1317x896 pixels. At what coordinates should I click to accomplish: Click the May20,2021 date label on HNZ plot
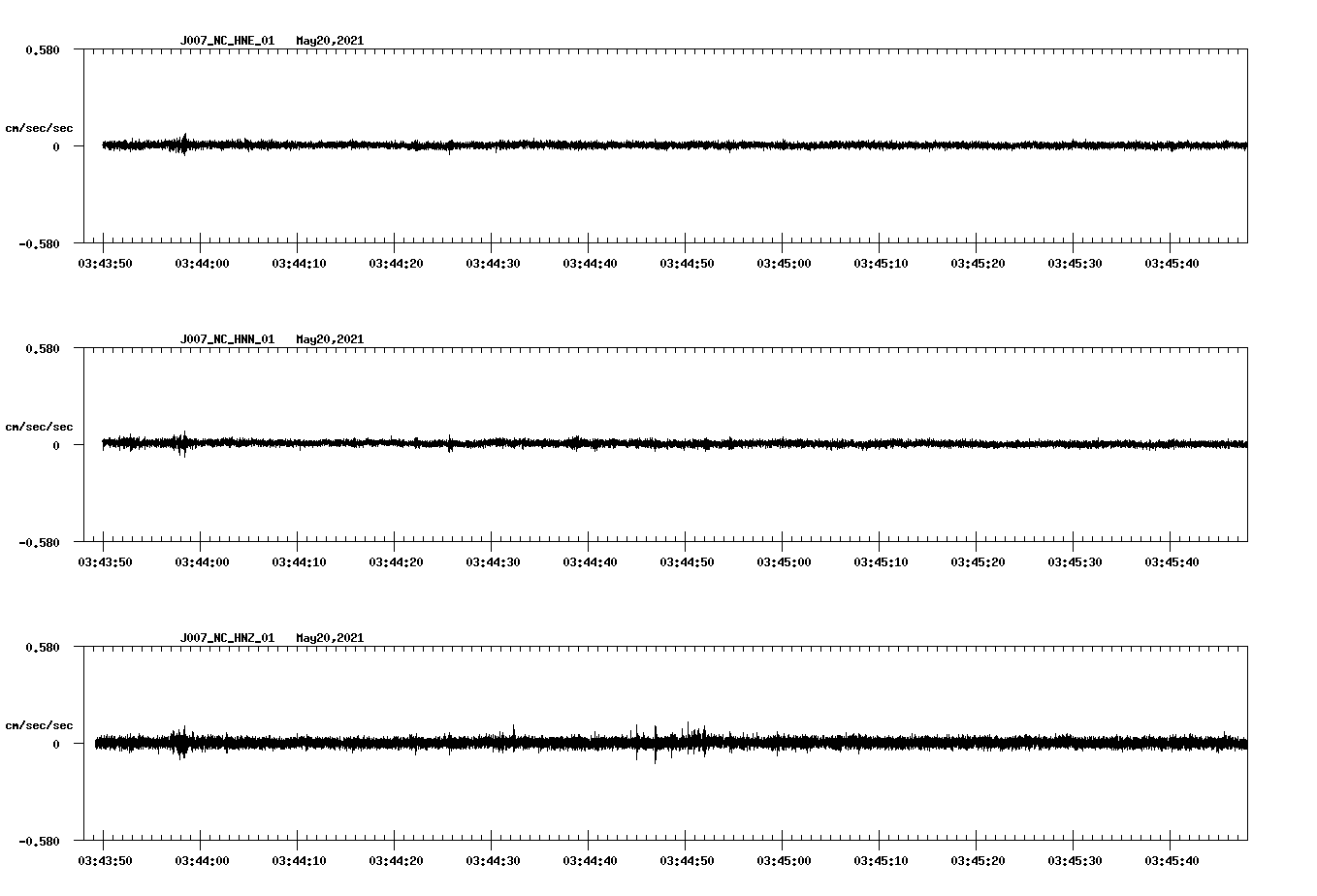coord(330,638)
